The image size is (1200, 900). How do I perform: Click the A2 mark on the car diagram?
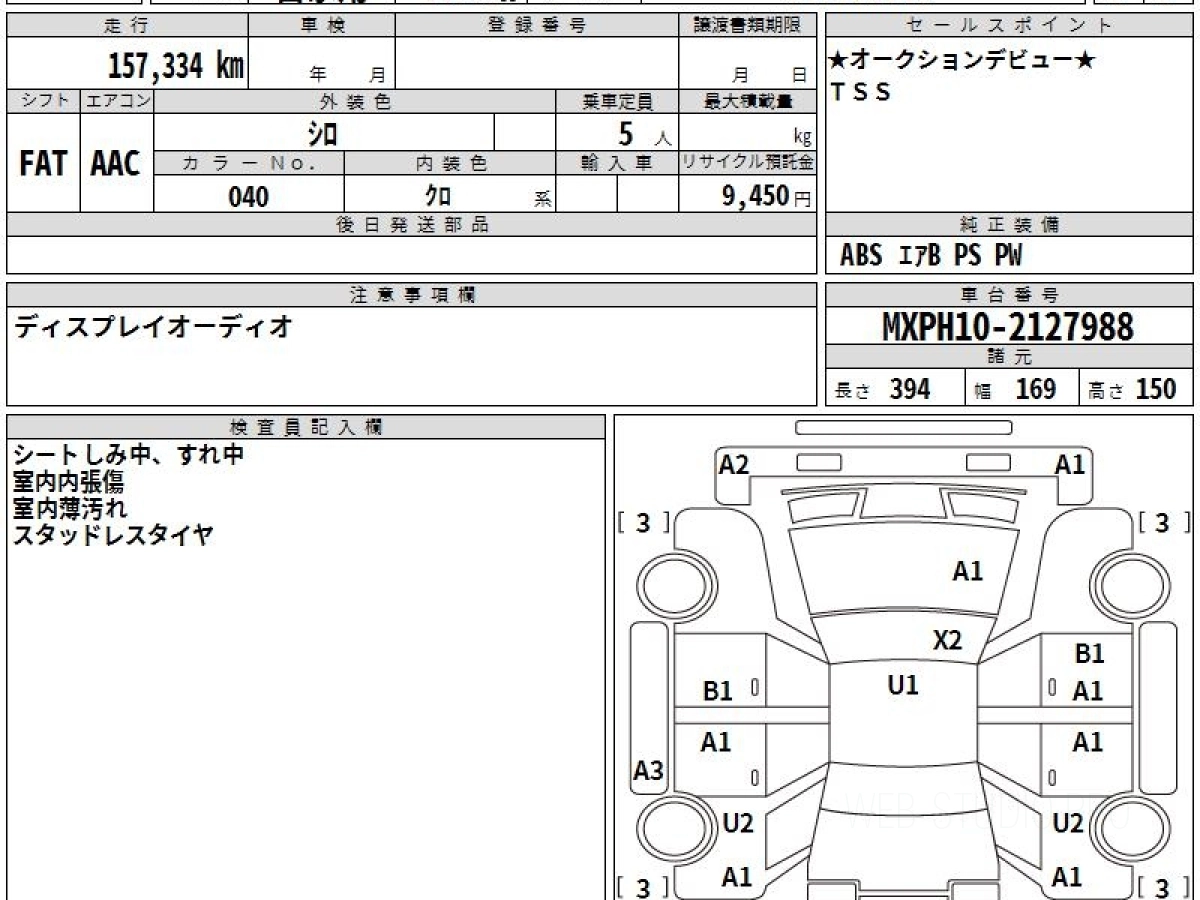734,464
